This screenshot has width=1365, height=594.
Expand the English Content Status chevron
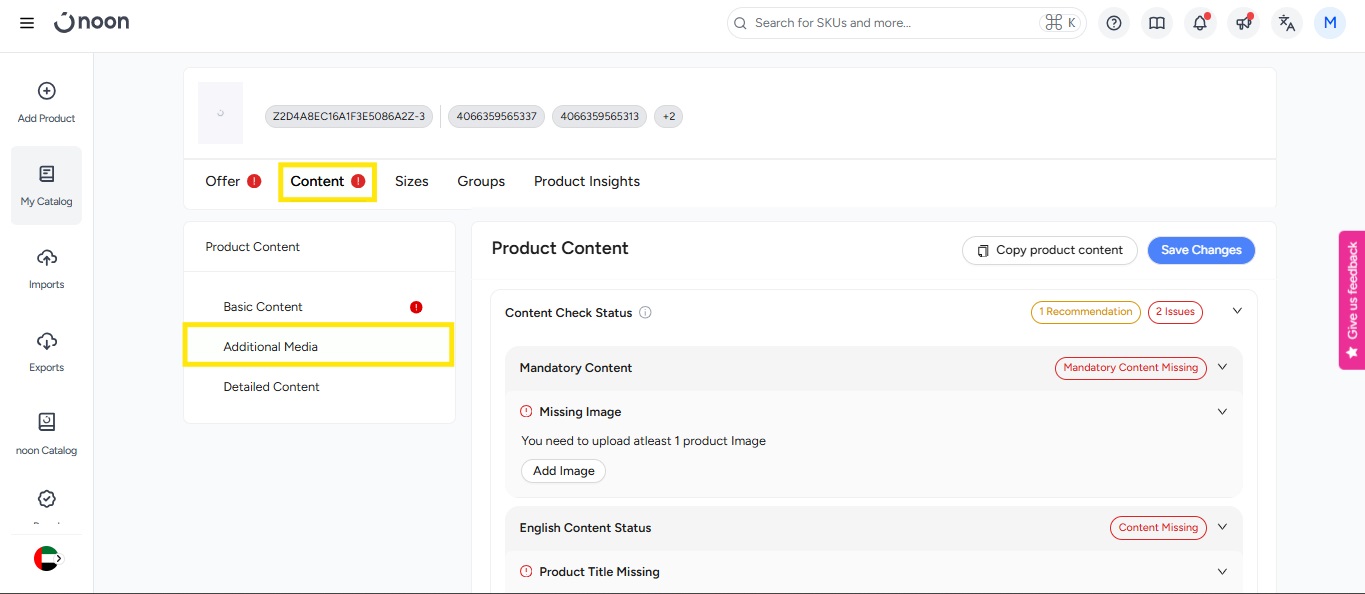[x=1222, y=527]
